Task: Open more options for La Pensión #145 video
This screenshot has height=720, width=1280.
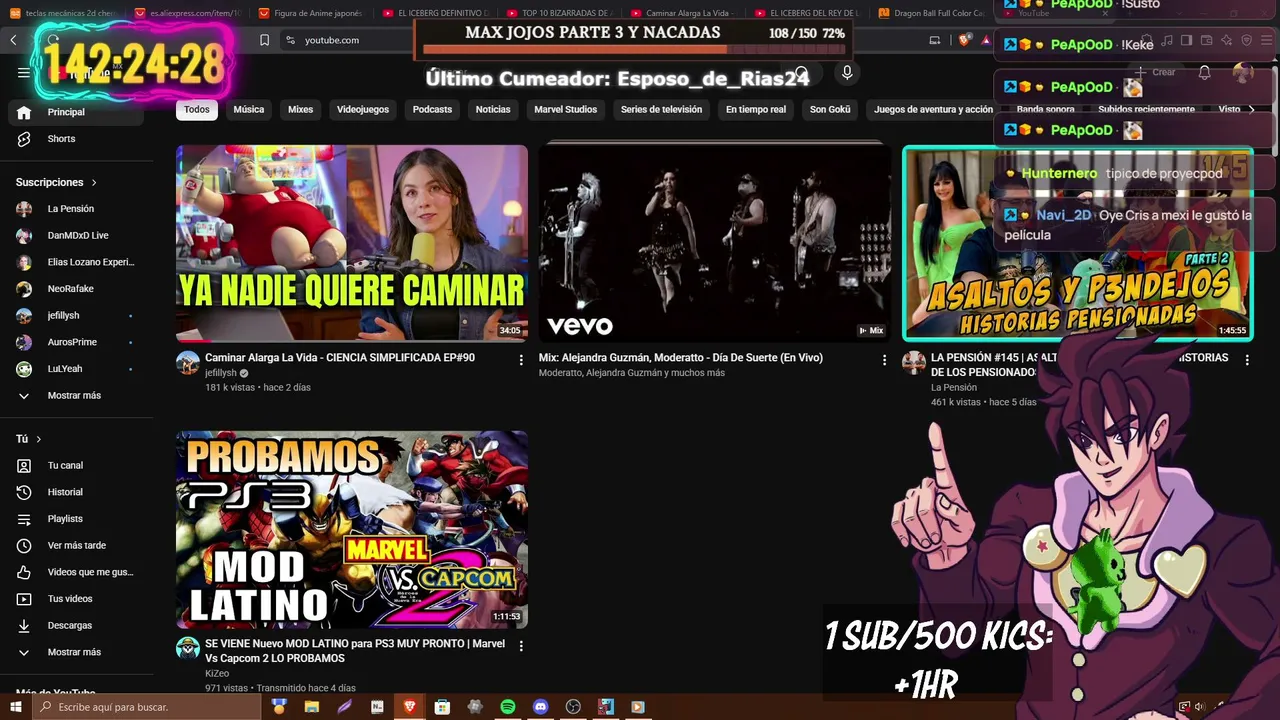Action: [x=1246, y=360]
